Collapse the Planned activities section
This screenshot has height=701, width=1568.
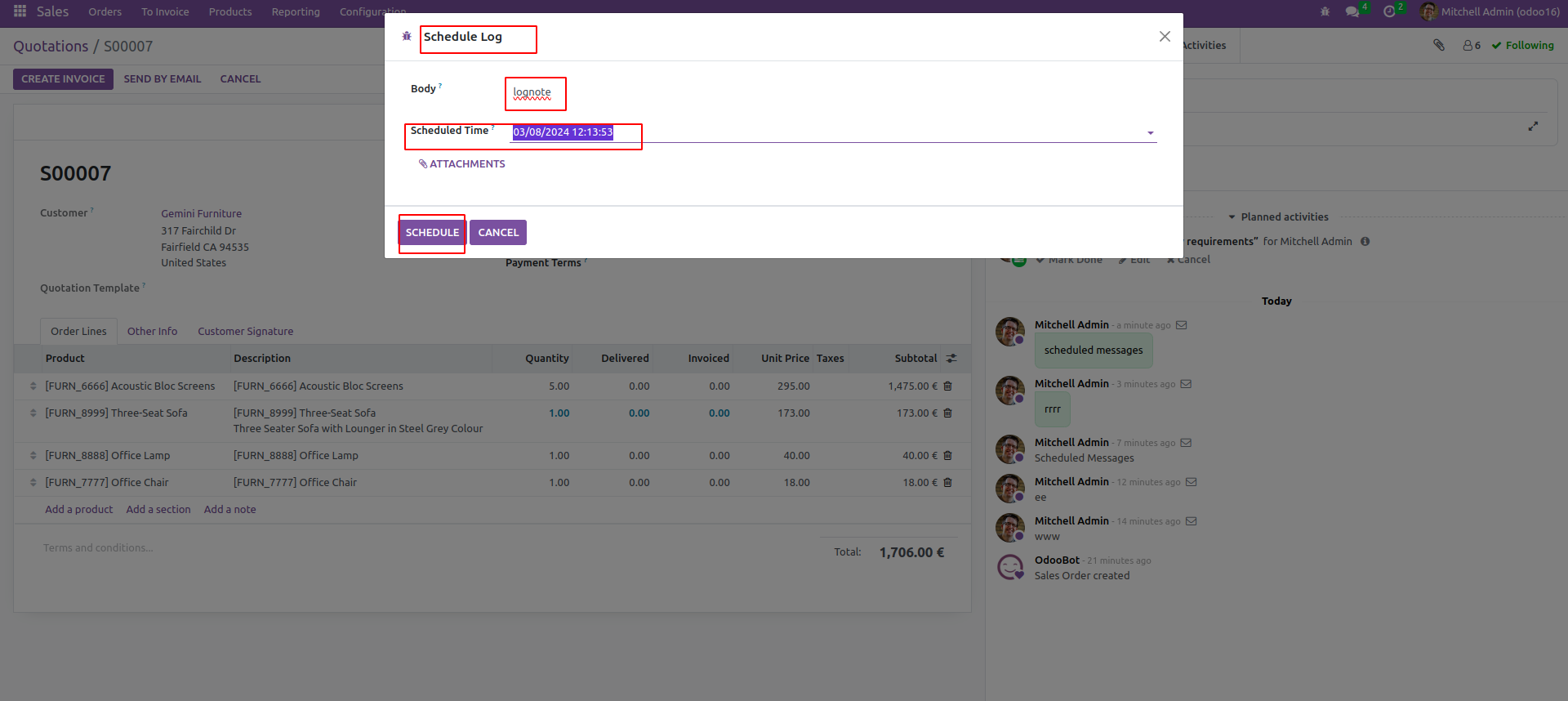(1278, 217)
